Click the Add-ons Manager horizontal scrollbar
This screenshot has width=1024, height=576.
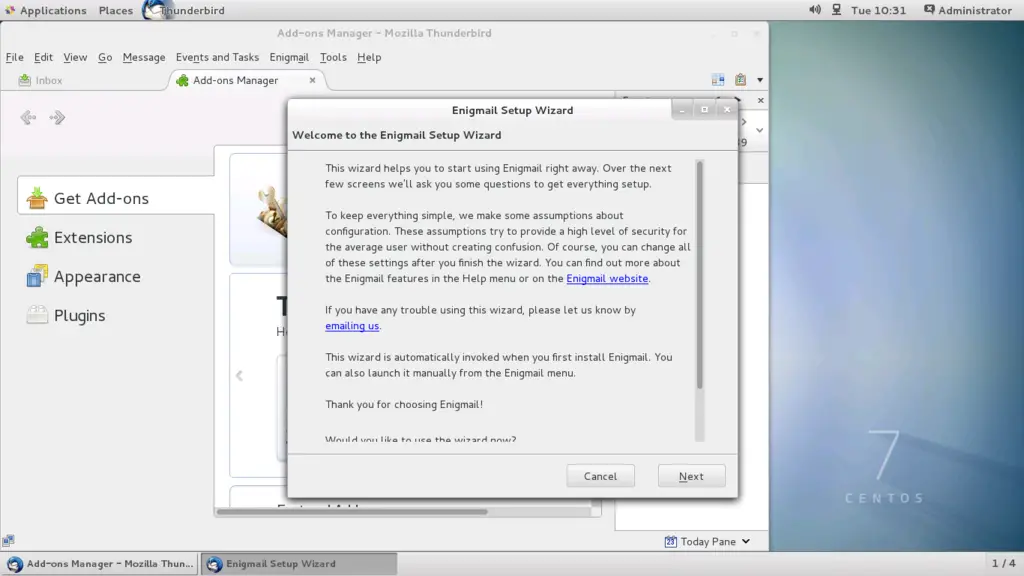[351, 511]
